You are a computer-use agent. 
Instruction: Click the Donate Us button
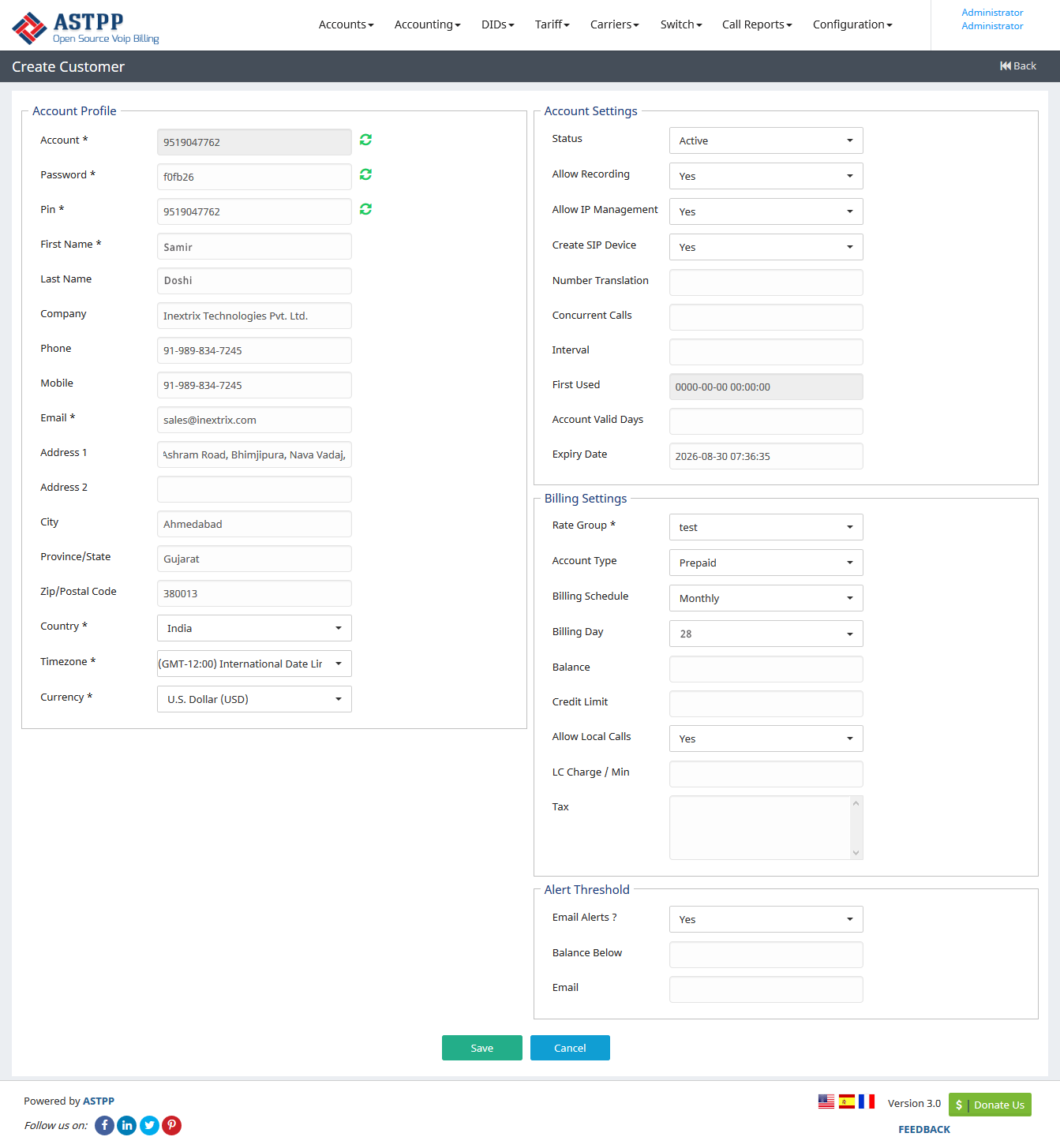coord(990,1105)
